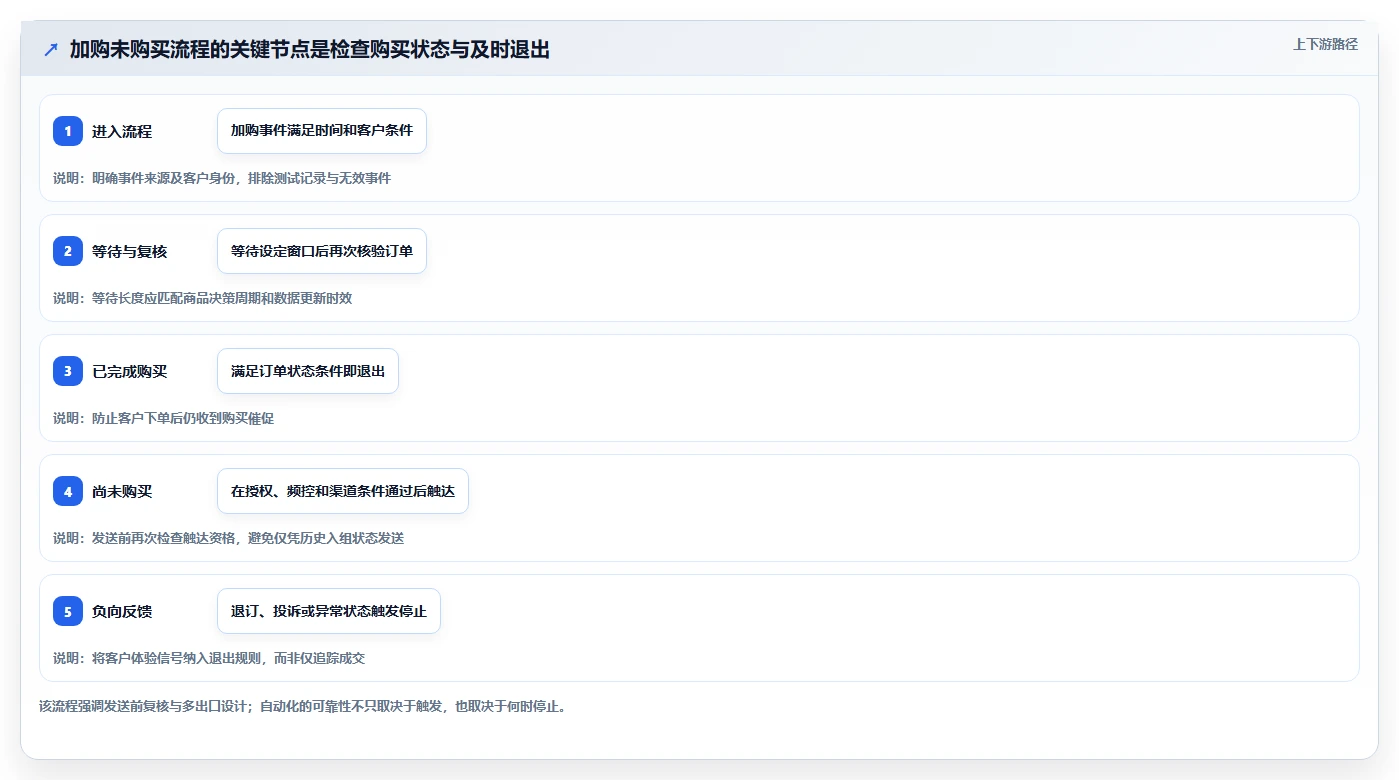Viewport: 1399px width, 780px height.
Task: Click the note 发送前再次检查触达资格
Action: click(x=229, y=538)
